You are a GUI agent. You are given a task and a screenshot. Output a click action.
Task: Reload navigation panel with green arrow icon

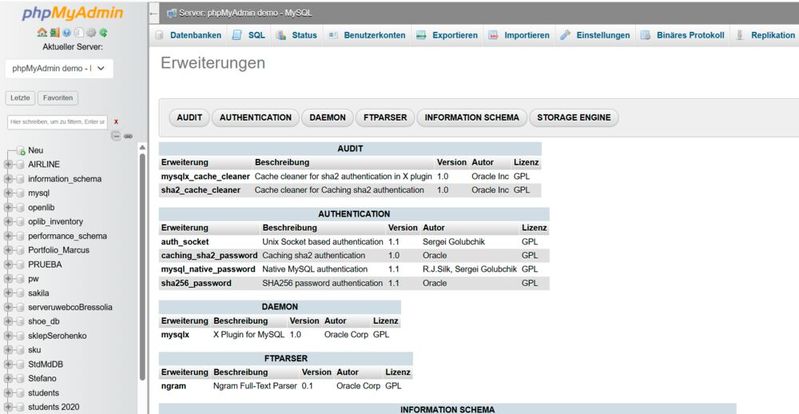(103, 33)
